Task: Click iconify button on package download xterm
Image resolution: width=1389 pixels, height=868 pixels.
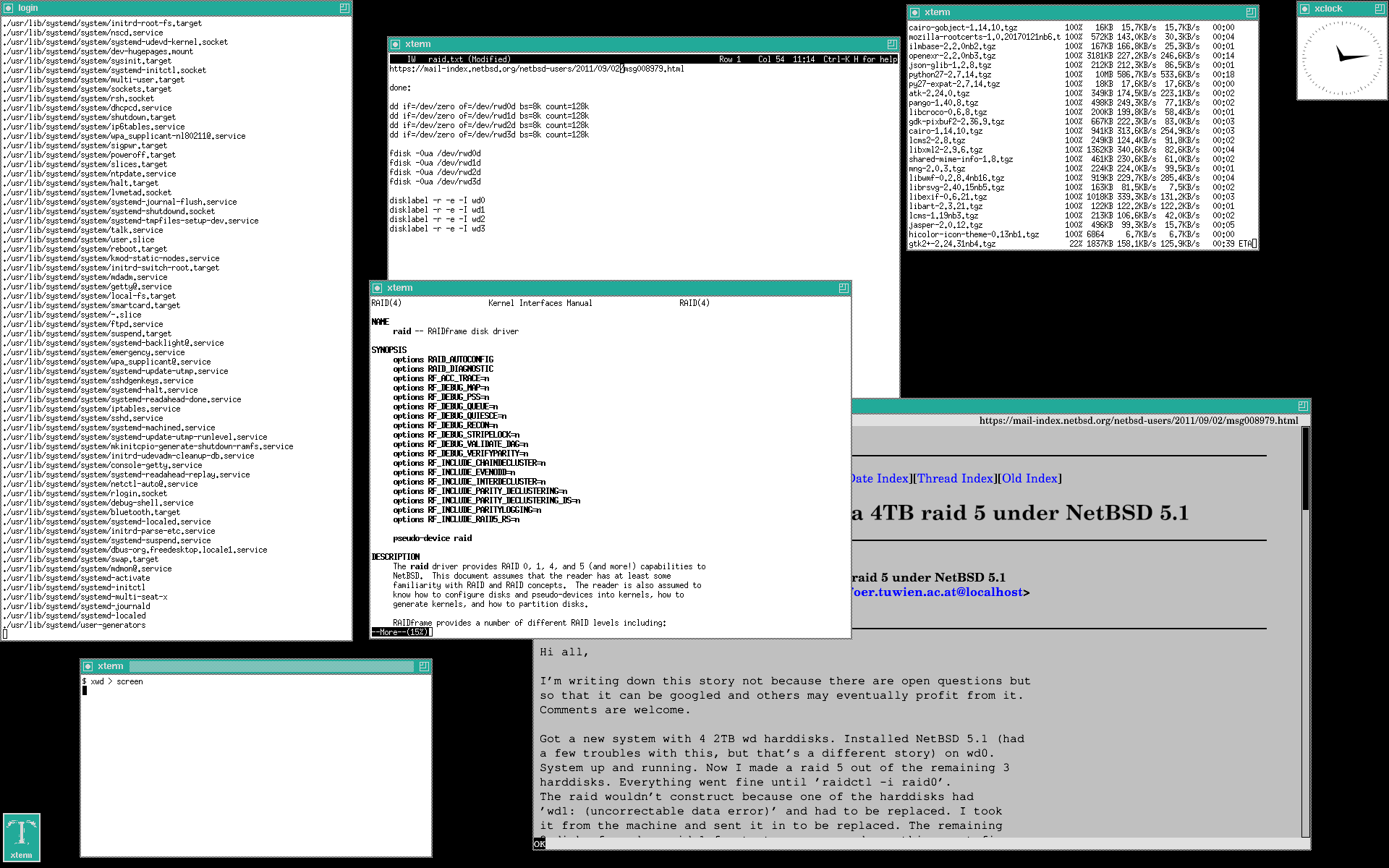Action: click(x=915, y=12)
